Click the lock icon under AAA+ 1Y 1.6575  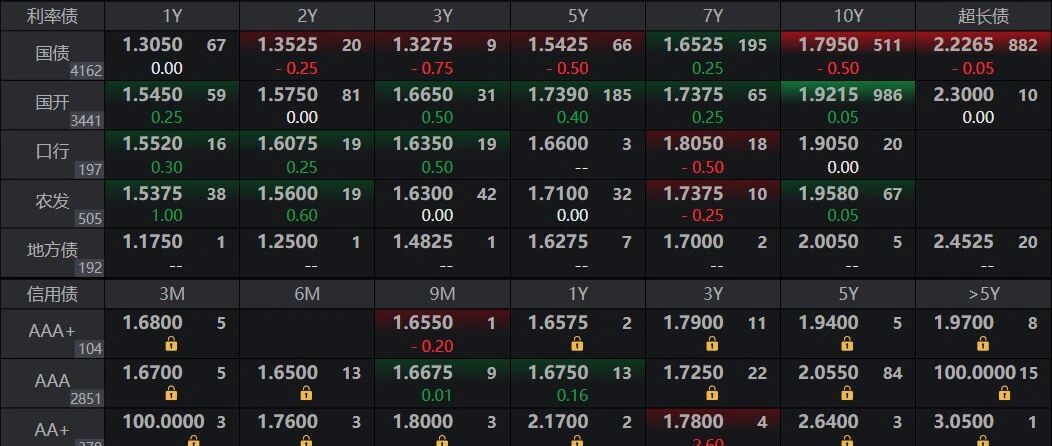pyautogui.click(x=577, y=344)
